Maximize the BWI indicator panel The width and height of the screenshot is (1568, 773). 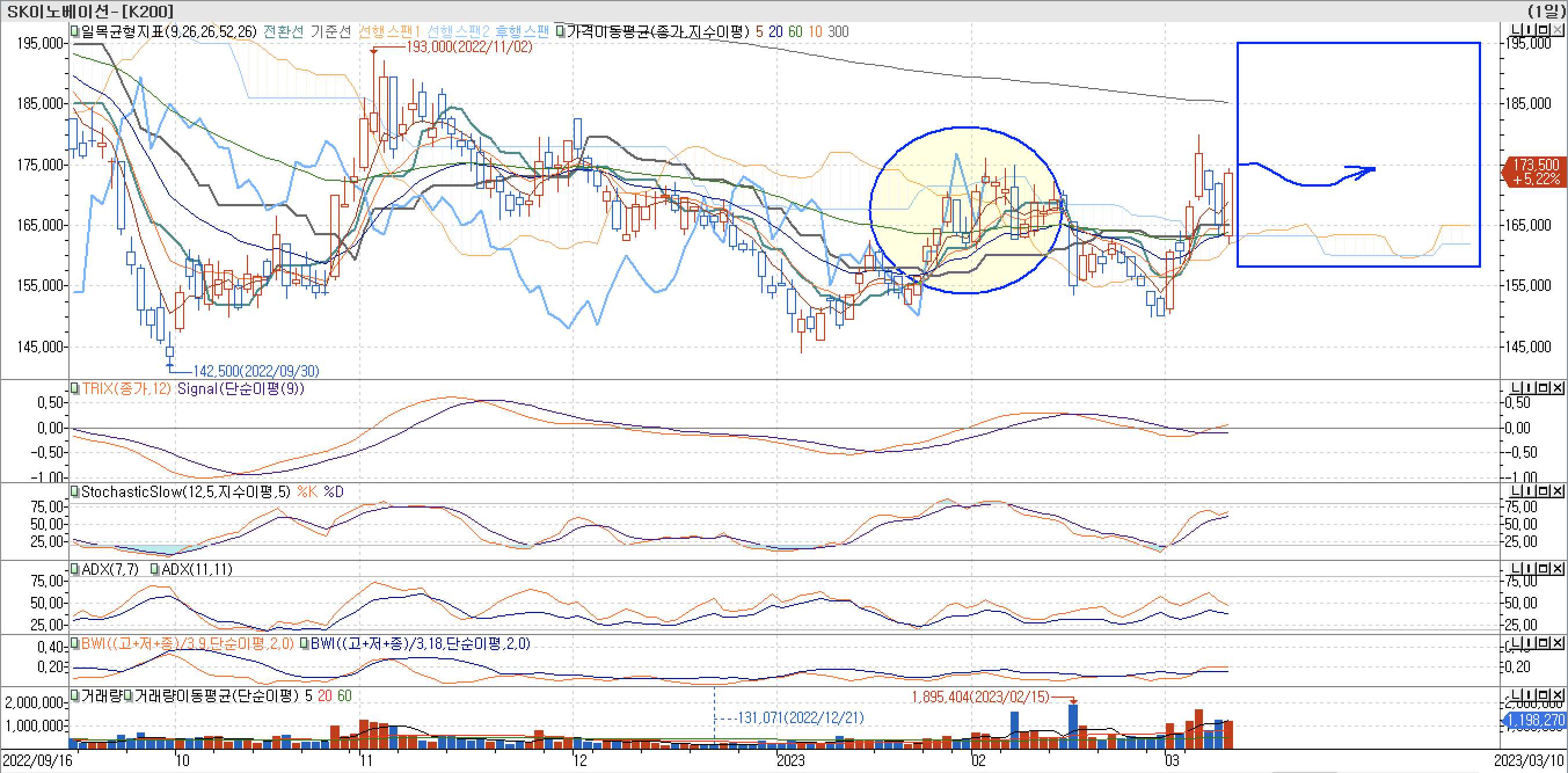1544,643
